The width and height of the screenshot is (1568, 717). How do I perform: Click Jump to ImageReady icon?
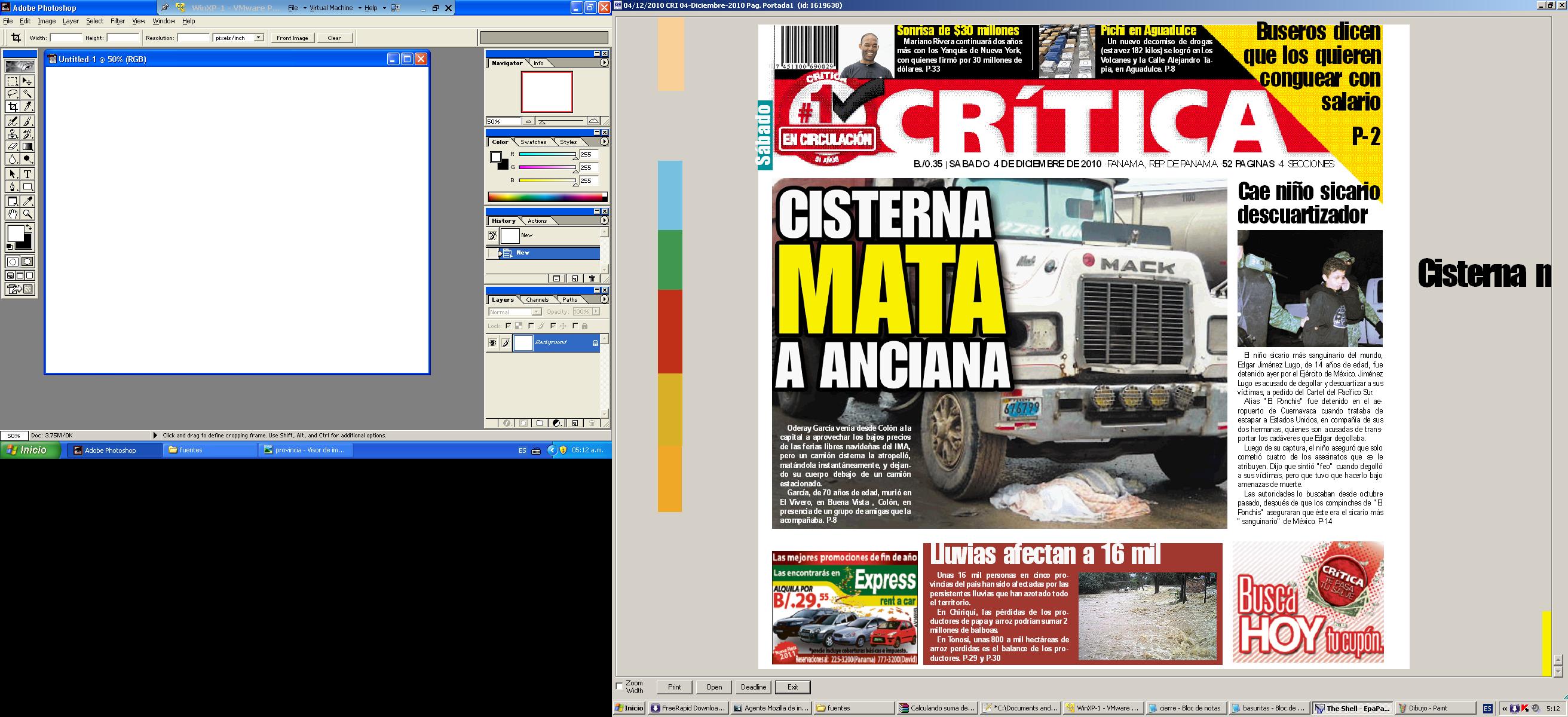tap(20, 290)
